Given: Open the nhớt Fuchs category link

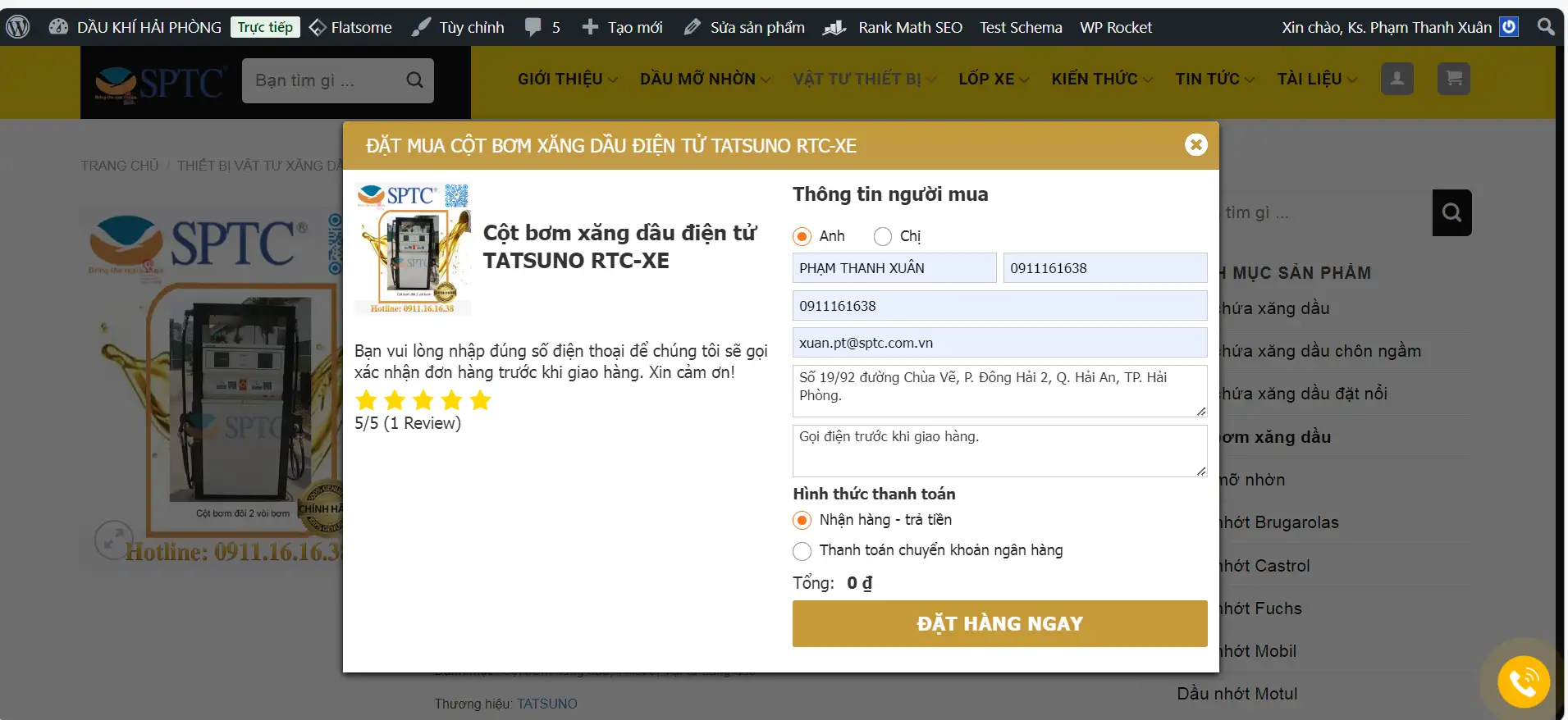Looking at the screenshot, I should [x=1260, y=608].
